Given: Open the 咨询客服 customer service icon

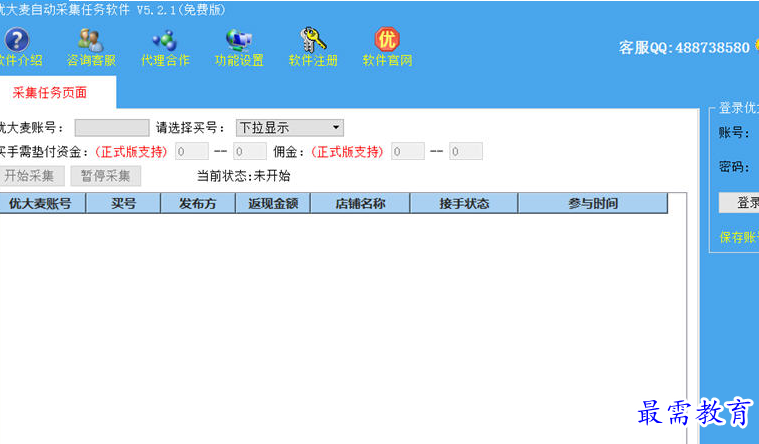Looking at the screenshot, I should [91, 40].
